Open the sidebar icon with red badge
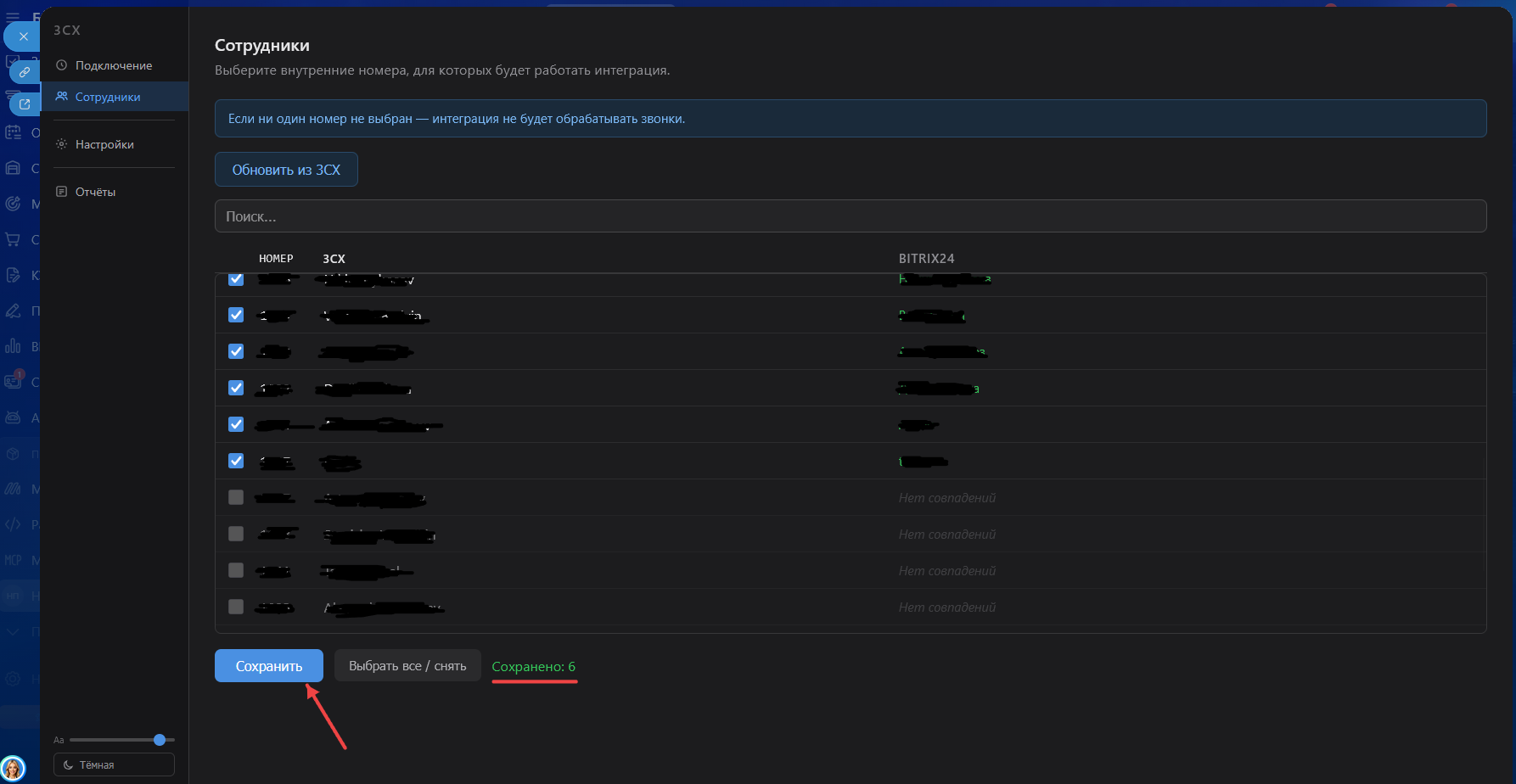Image resolution: width=1516 pixels, height=784 pixels. coord(13,382)
